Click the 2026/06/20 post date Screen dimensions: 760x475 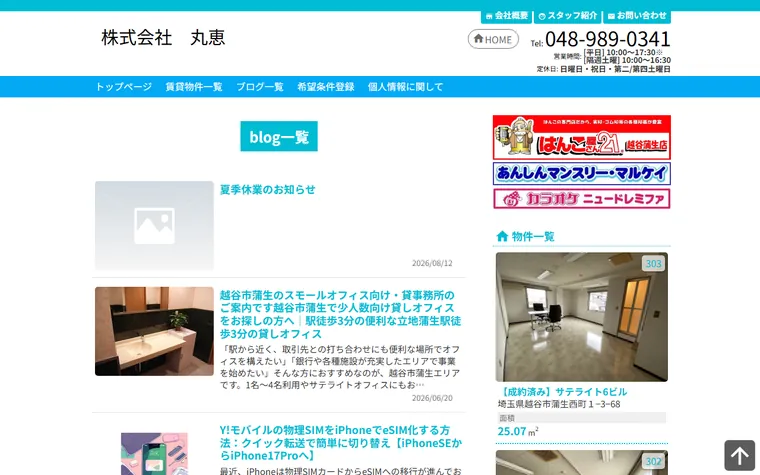tap(432, 398)
